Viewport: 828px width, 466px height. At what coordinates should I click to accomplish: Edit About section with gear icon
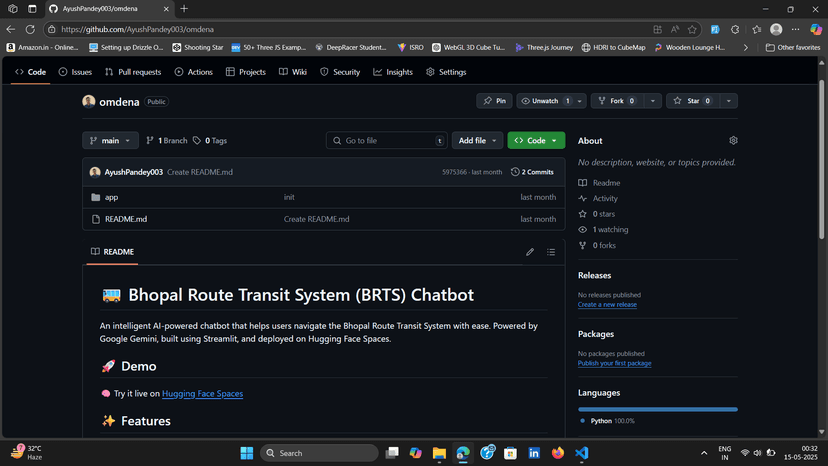click(x=733, y=141)
